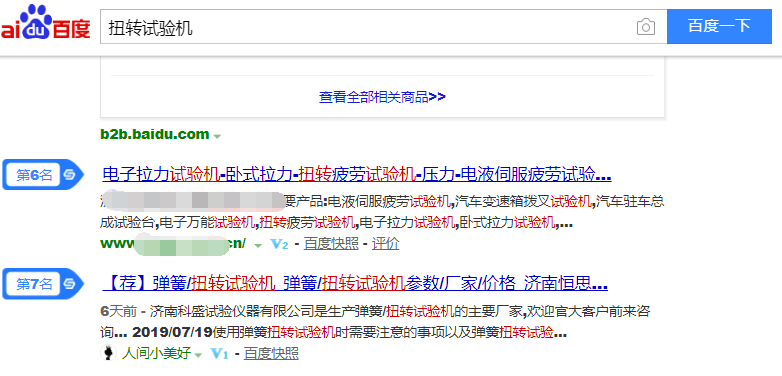Screen dimensions: 782x376
Task: Open 百度快照 for the rank 7 result
Action: click(271, 354)
